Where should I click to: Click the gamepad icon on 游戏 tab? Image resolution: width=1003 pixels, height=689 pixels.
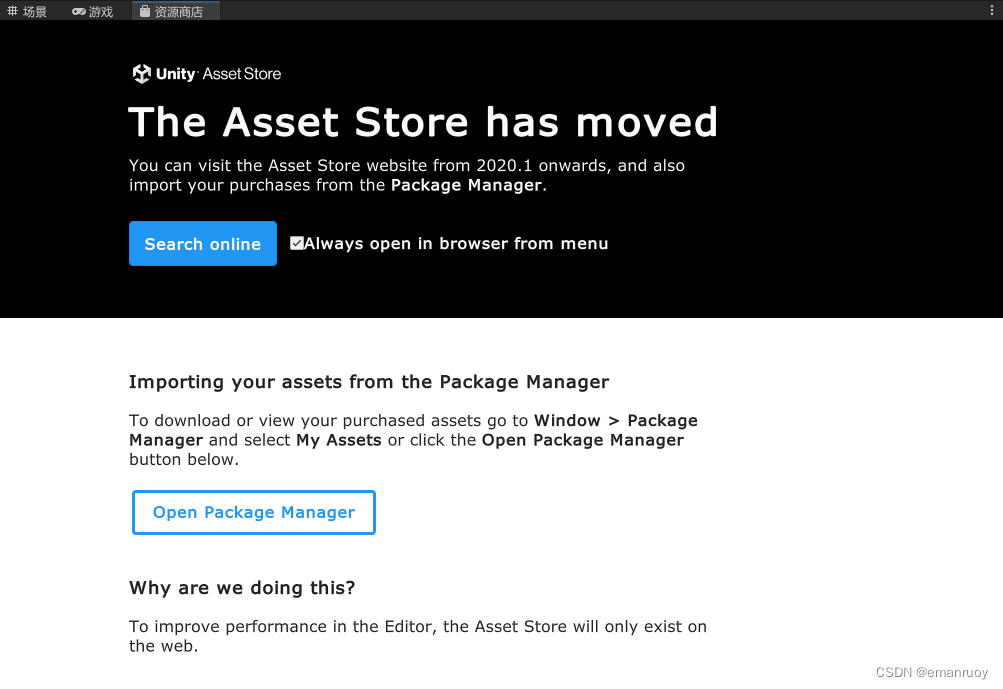79,11
